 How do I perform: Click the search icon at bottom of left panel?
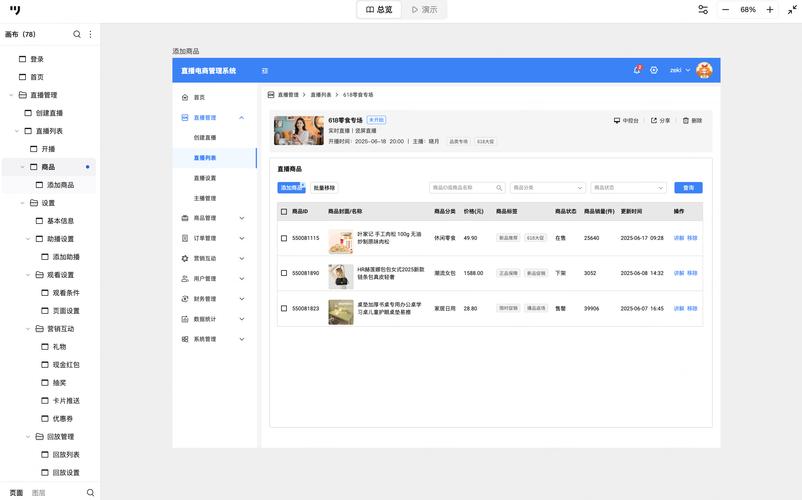pyautogui.click(x=90, y=492)
